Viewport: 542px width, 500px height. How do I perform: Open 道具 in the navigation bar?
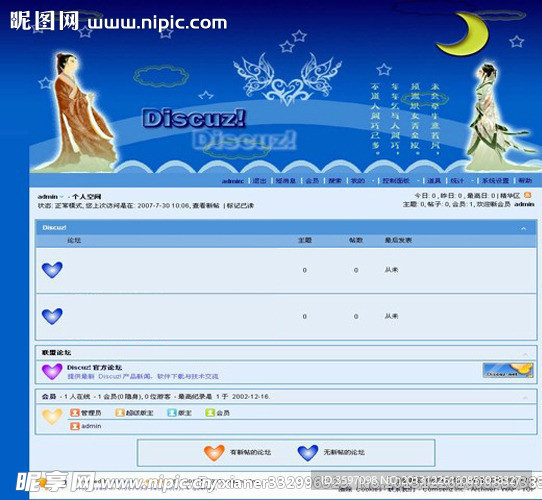434,180
